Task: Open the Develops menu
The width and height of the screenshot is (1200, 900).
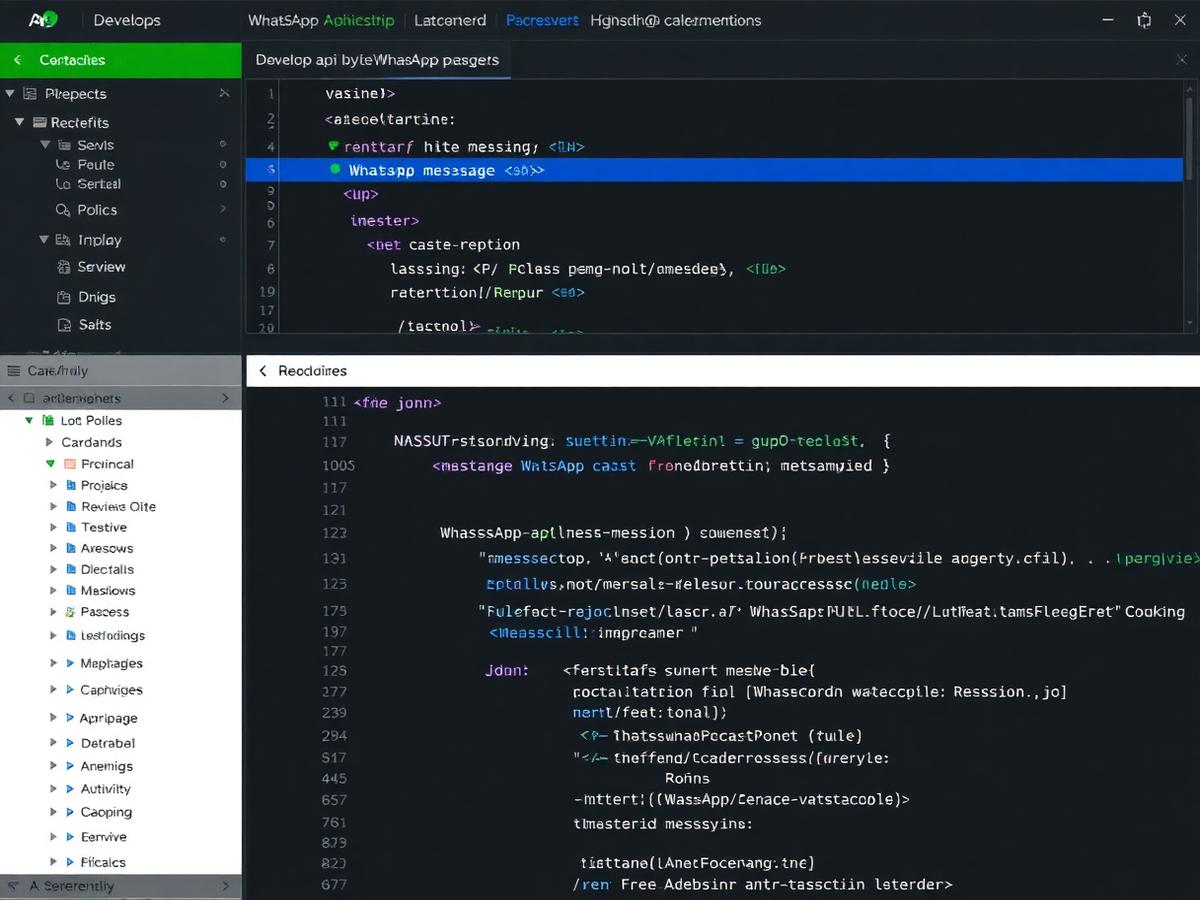Action: (x=127, y=20)
